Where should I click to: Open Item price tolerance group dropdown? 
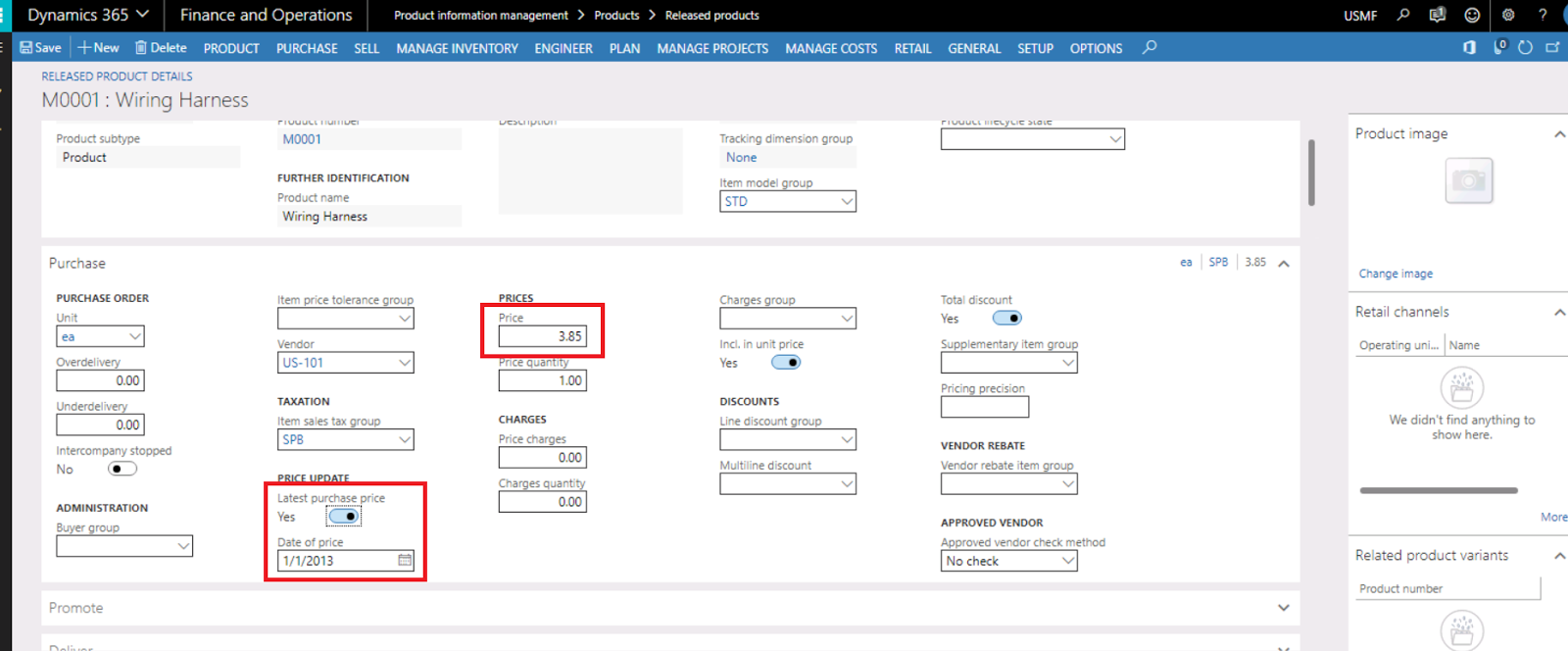click(x=405, y=318)
